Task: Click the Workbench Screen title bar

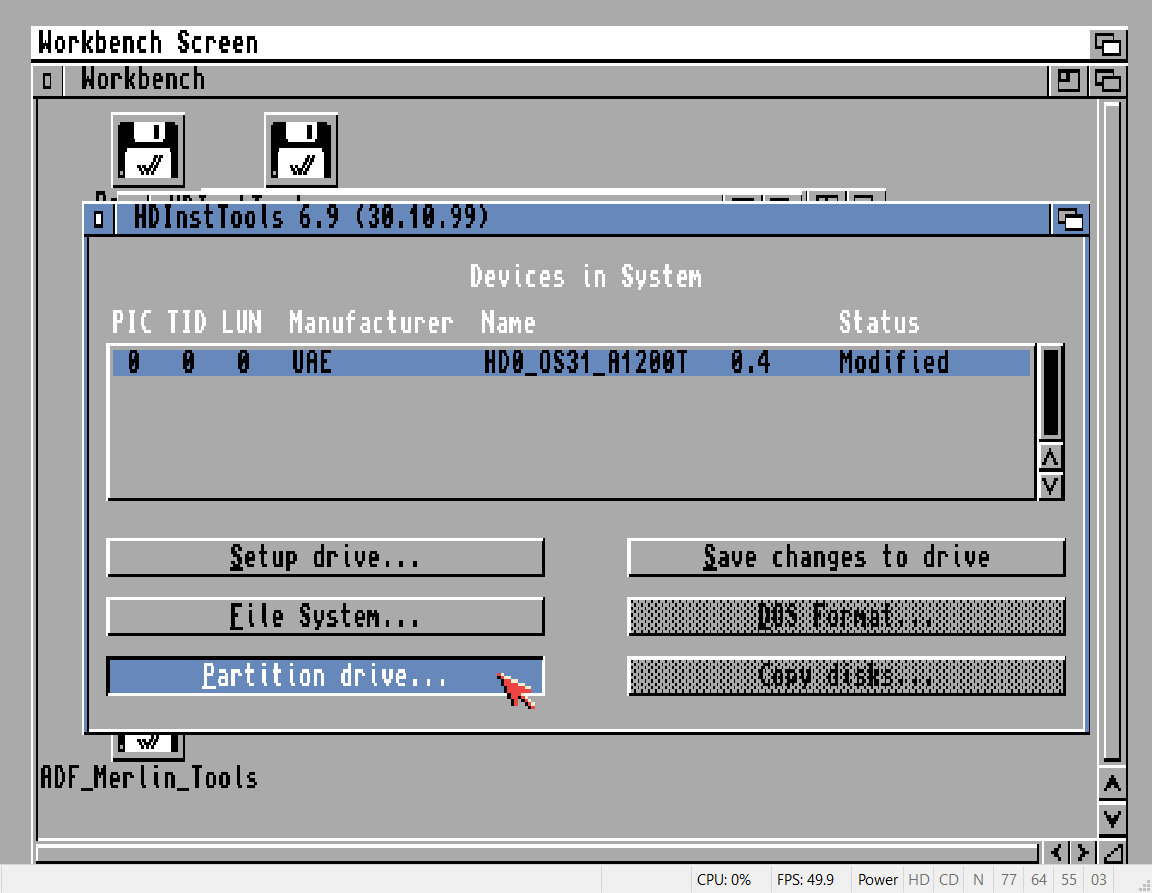Action: (x=562, y=43)
